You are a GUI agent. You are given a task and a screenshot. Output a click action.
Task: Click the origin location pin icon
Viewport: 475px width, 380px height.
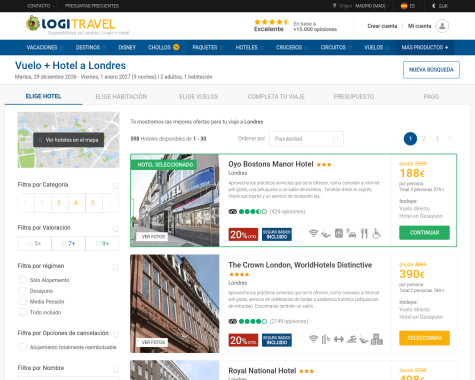click(x=334, y=6)
